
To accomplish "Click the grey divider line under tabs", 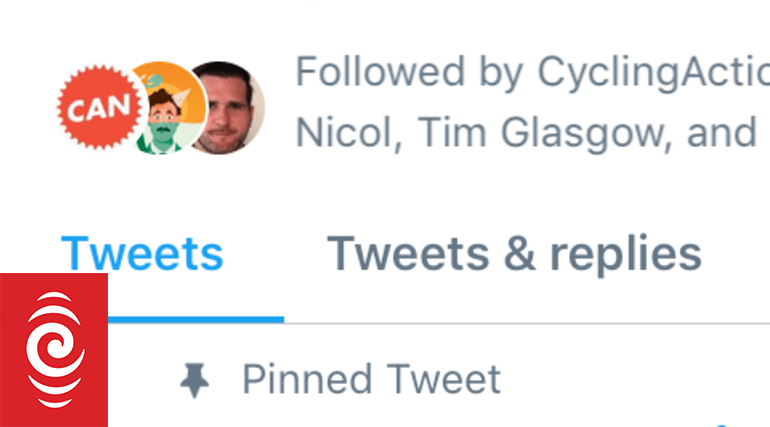I will [527, 323].
